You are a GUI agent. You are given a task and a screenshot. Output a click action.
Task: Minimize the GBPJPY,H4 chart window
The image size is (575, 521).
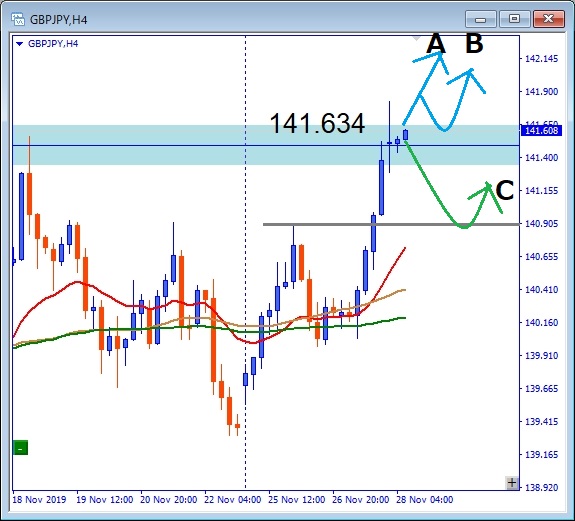click(x=480, y=19)
